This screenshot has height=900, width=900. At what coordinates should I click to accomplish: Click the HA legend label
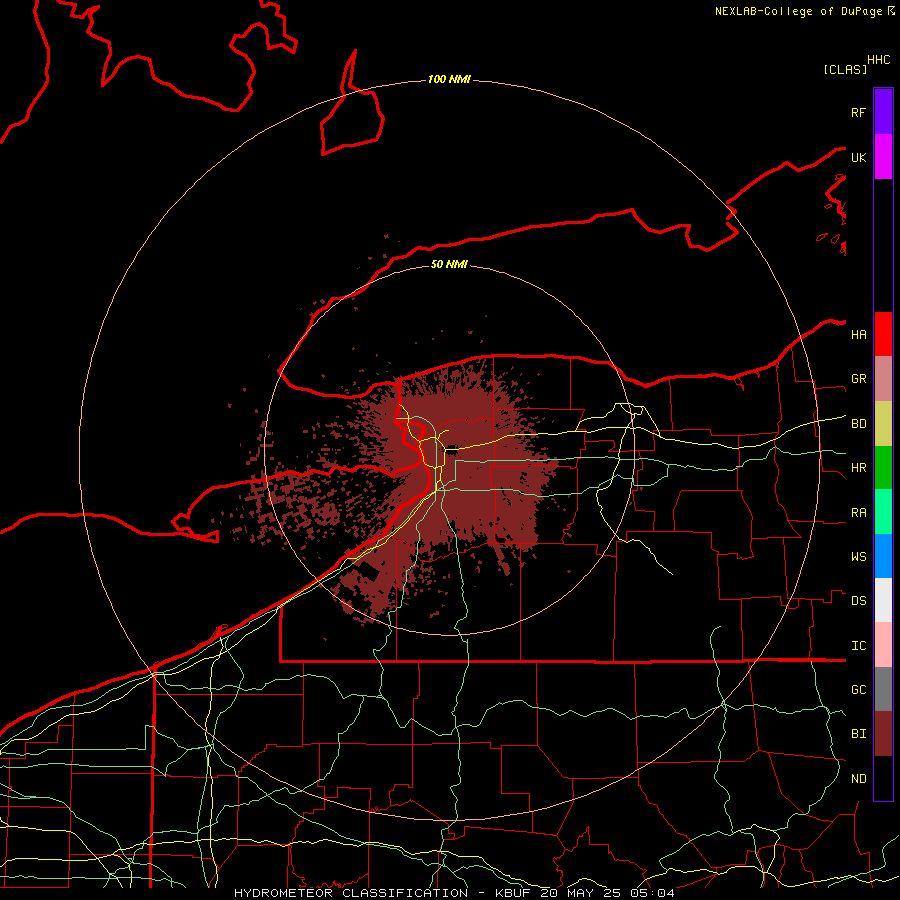(x=859, y=334)
